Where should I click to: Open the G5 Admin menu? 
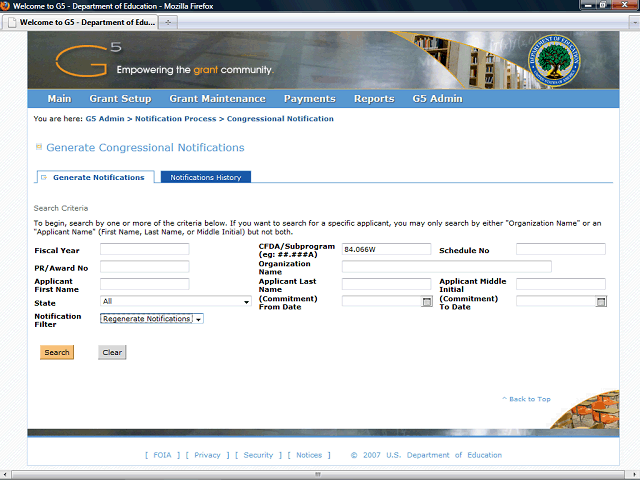tap(438, 99)
